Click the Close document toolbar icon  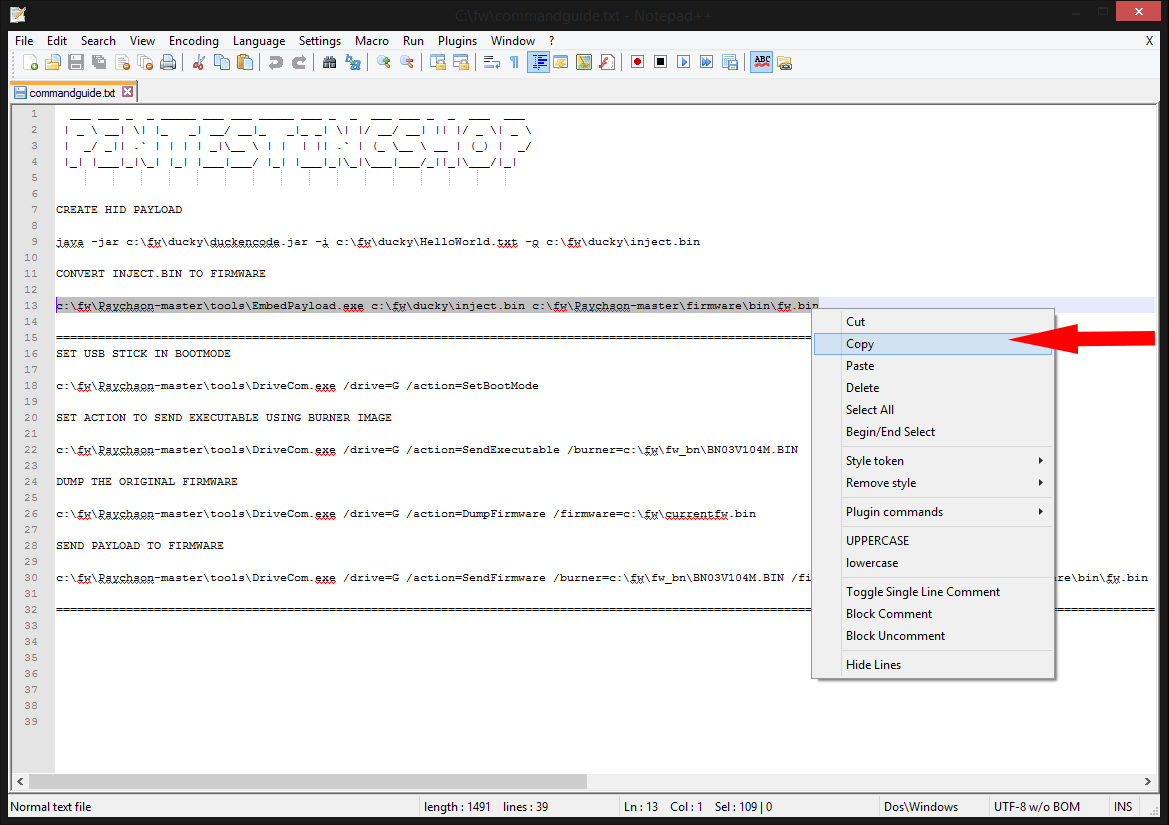click(122, 63)
